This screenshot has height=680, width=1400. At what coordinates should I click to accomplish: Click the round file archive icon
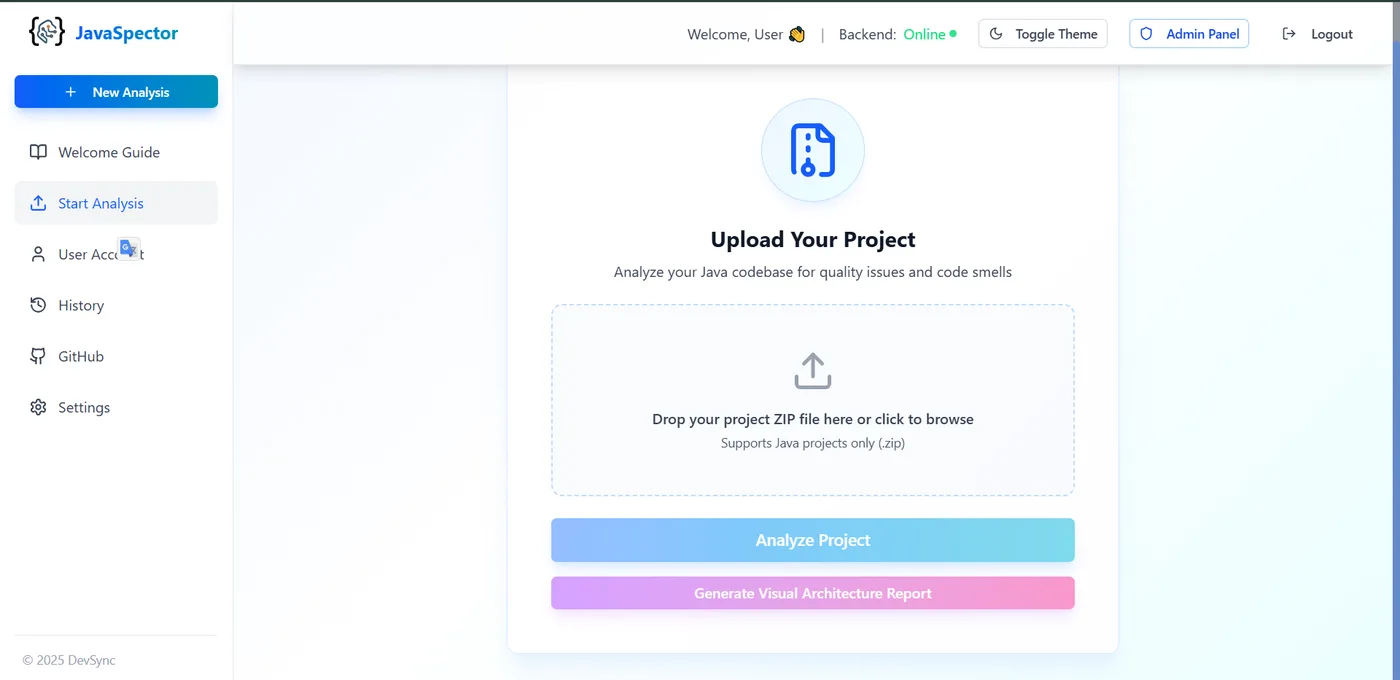pyautogui.click(x=813, y=150)
